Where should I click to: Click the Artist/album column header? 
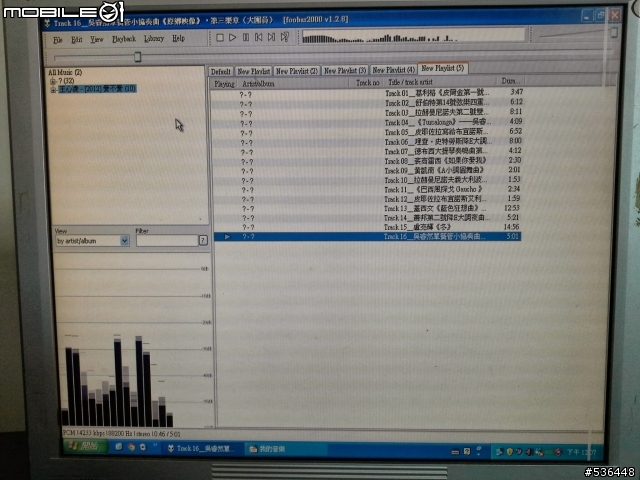pyautogui.click(x=293, y=84)
